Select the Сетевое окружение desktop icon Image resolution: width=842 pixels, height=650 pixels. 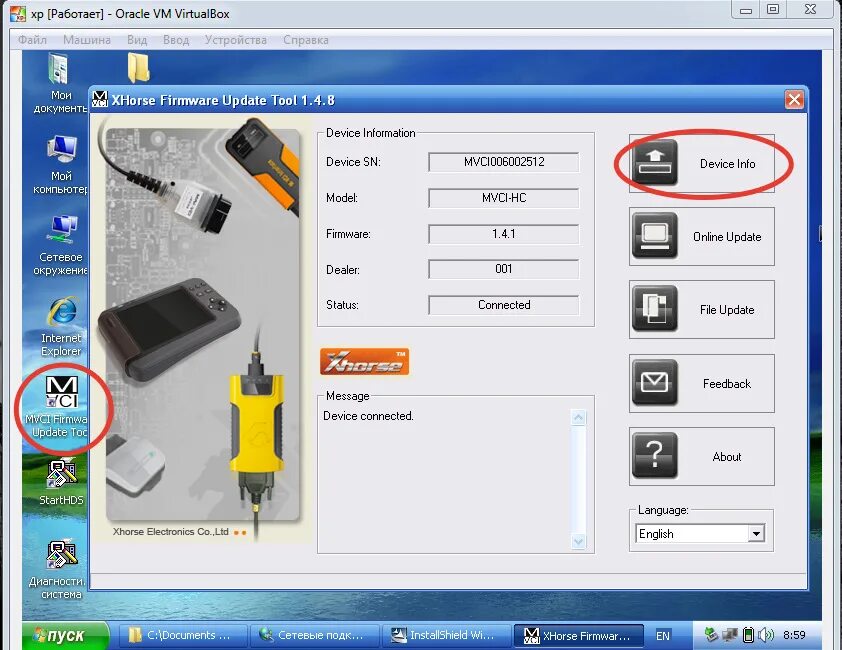pos(60,245)
